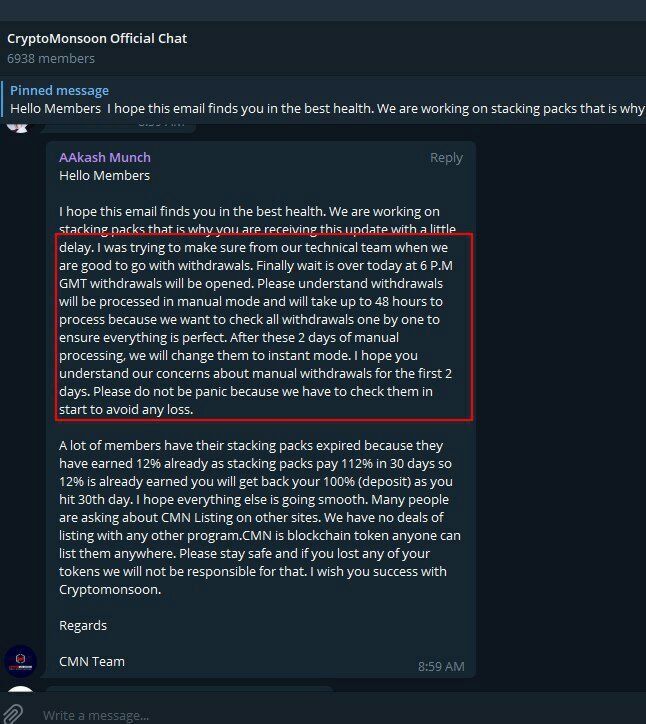Click the paperclip attach file icon
Viewport: 646px width, 724px height.
point(12,714)
